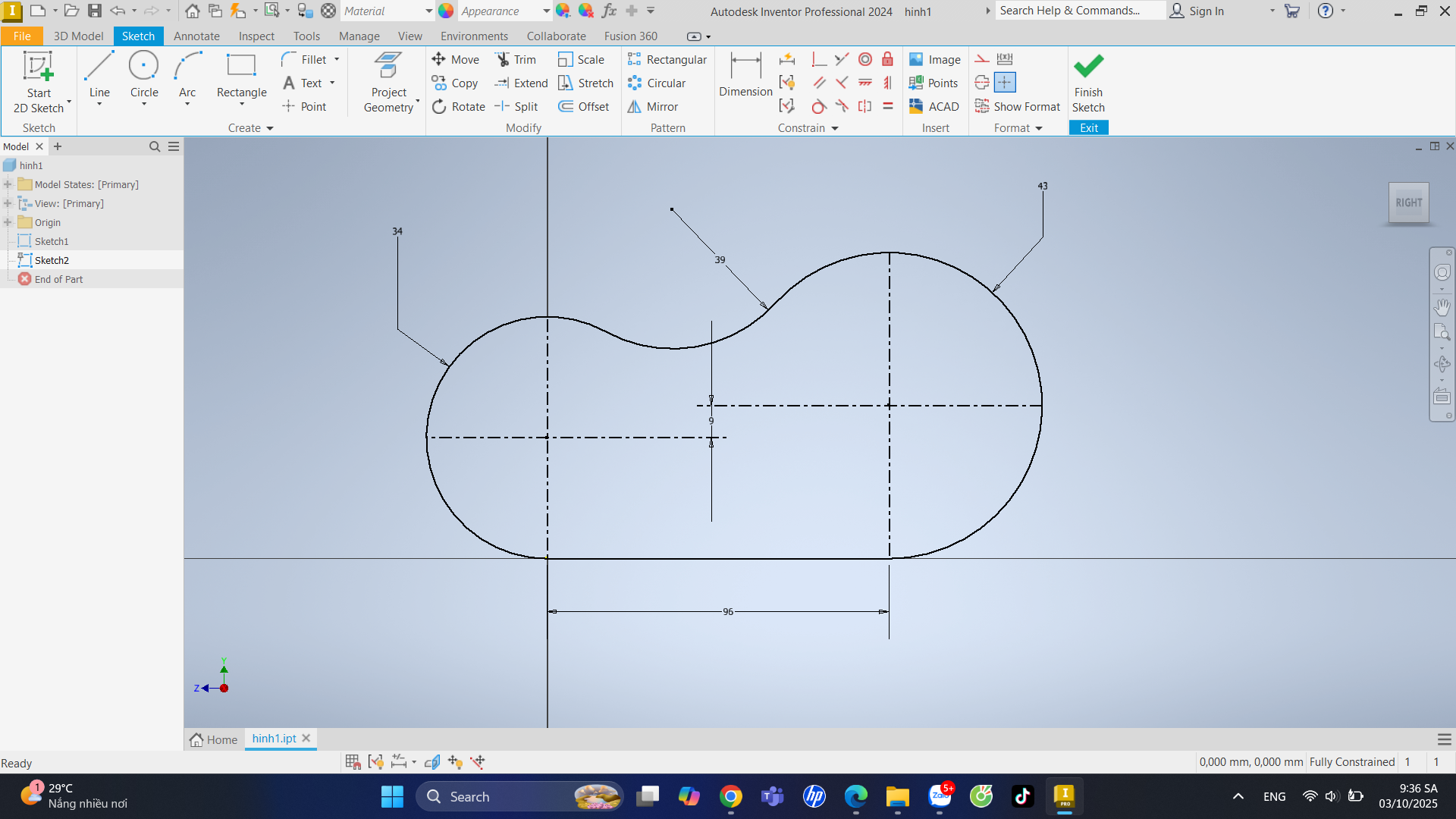Switch to the 3D Model tab
This screenshot has width=1456, height=819.
(x=78, y=36)
